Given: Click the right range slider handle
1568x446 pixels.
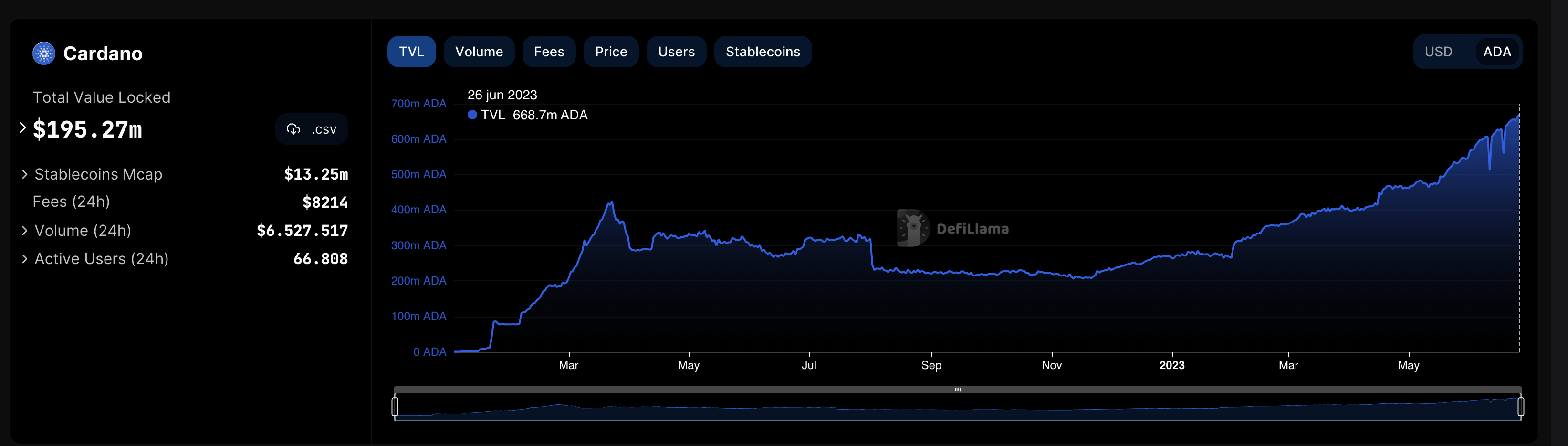Looking at the screenshot, I should [1521, 406].
